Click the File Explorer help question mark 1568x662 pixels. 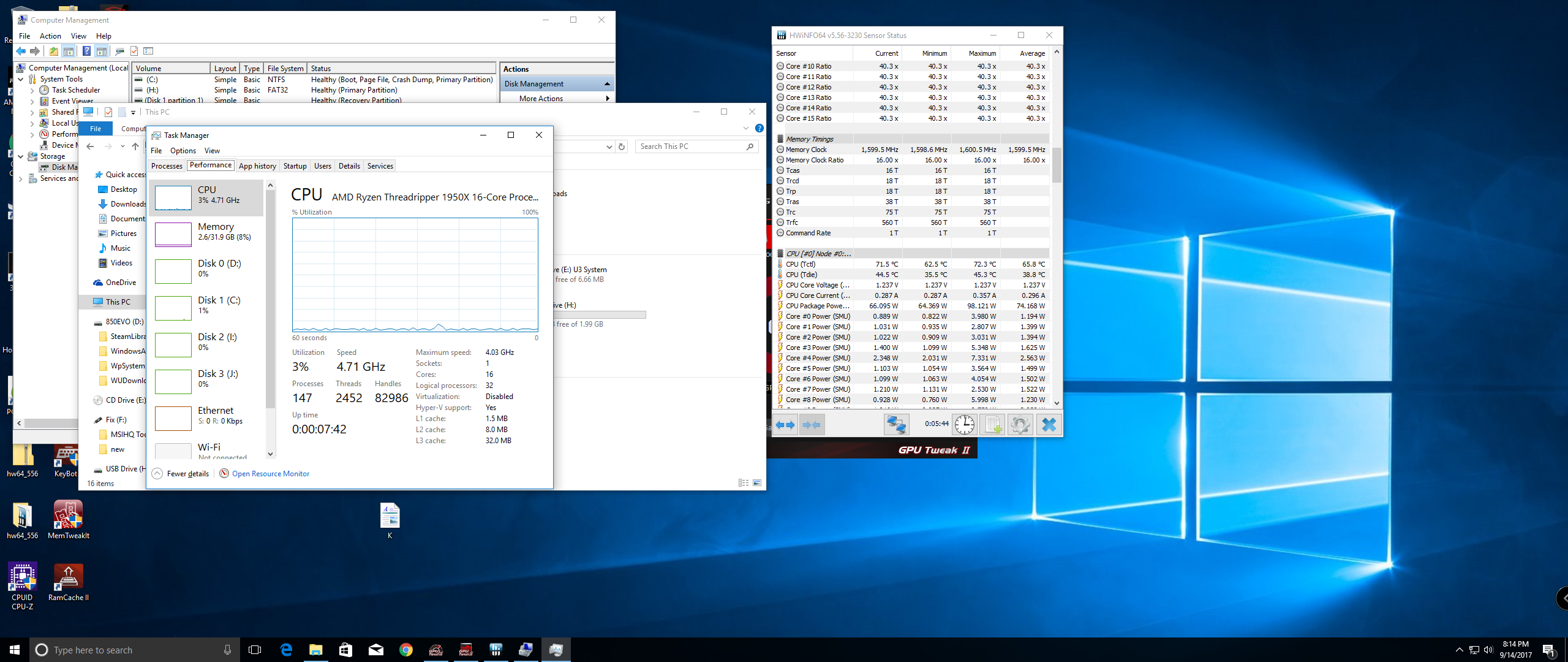pos(759,128)
